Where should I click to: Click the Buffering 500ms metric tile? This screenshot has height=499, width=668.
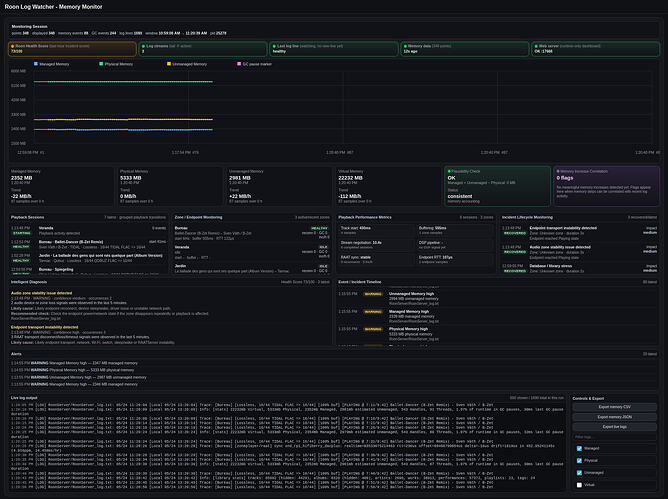(455, 230)
